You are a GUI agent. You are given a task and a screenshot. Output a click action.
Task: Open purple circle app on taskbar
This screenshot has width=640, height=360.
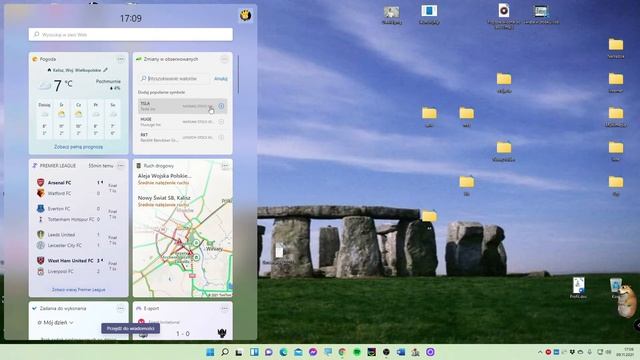coord(430,352)
